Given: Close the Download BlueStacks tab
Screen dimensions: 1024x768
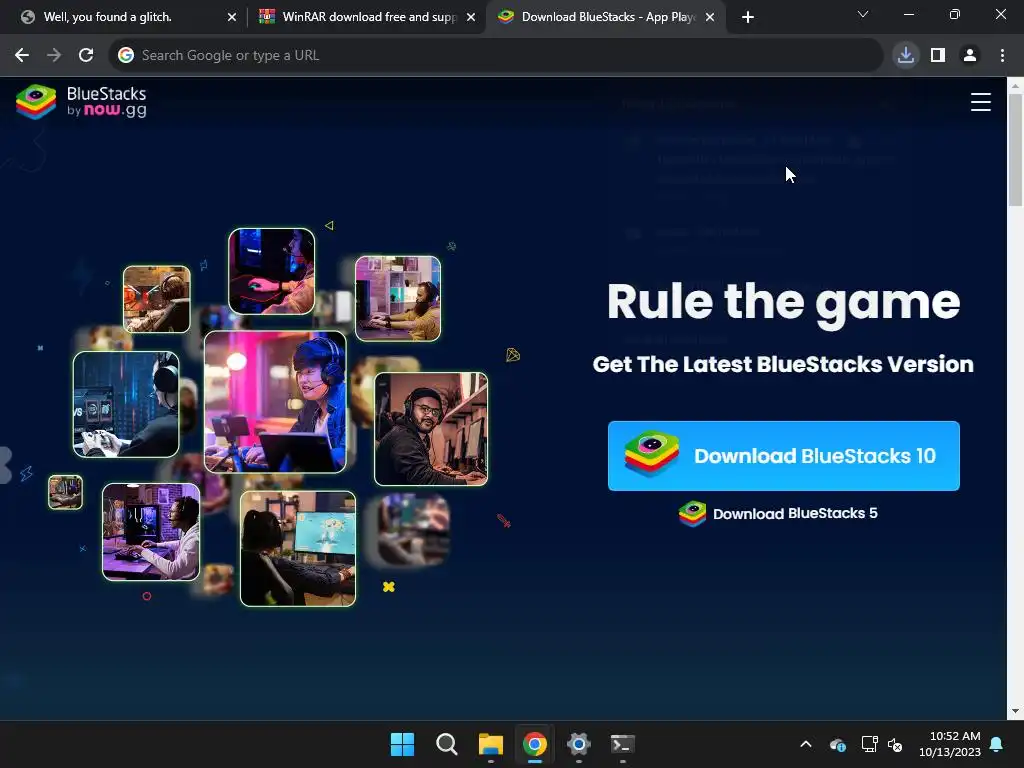Looking at the screenshot, I should [710, 17].
